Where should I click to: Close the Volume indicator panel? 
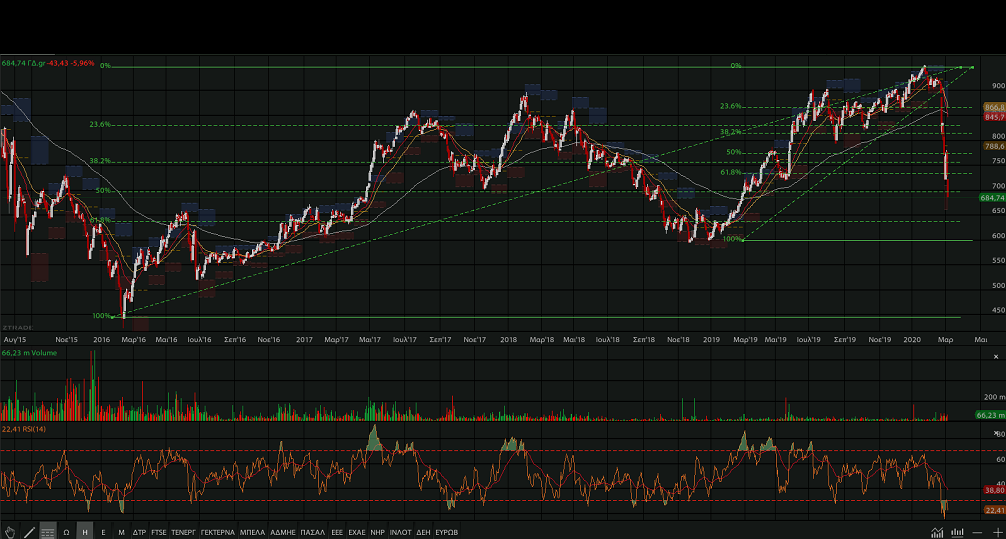click(996, 356)
